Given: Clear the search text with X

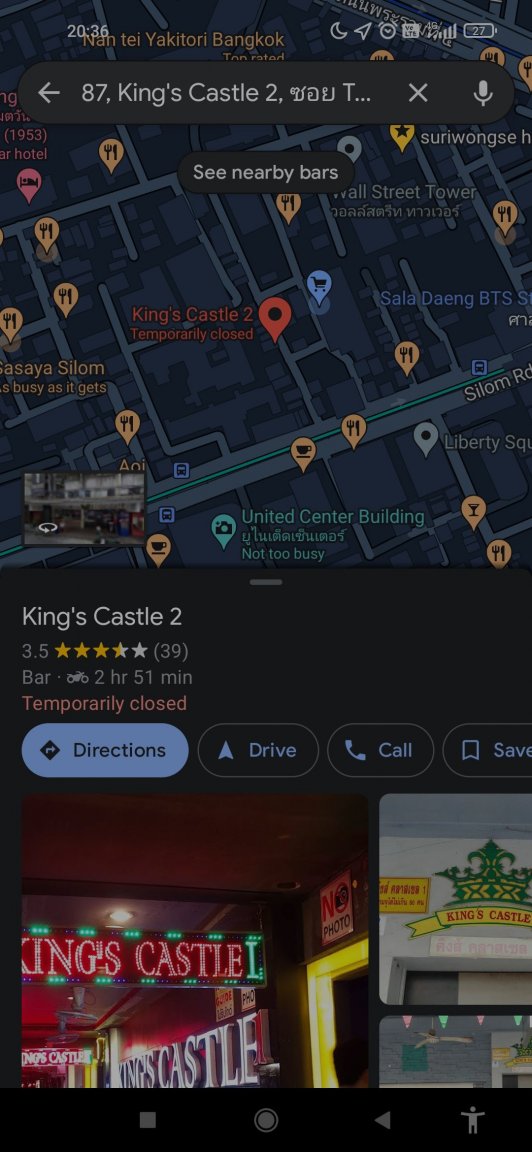Looking at the screenshot, I should pos(418,93).
